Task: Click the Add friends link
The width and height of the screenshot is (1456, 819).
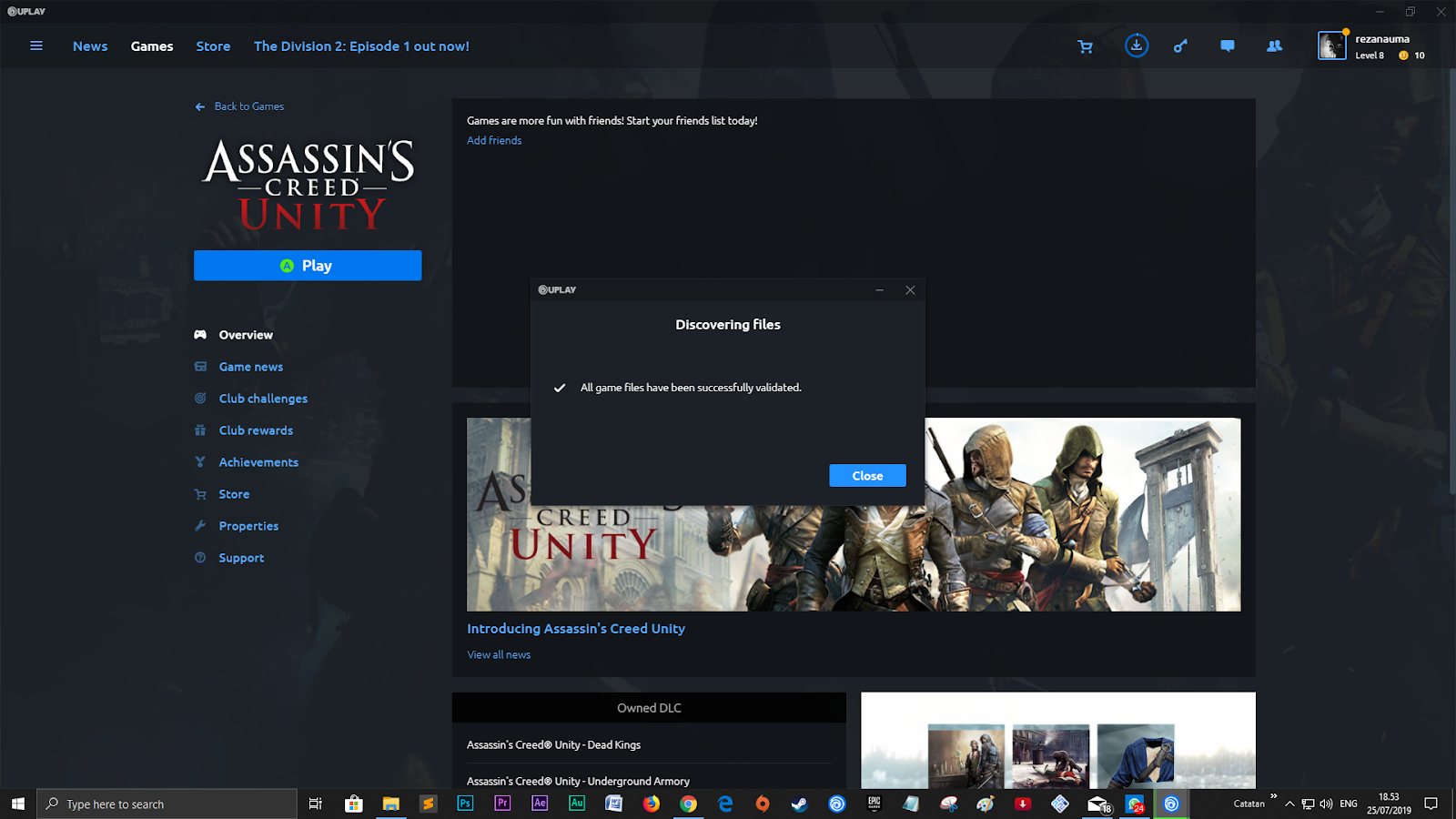Action: click(494, 140)
